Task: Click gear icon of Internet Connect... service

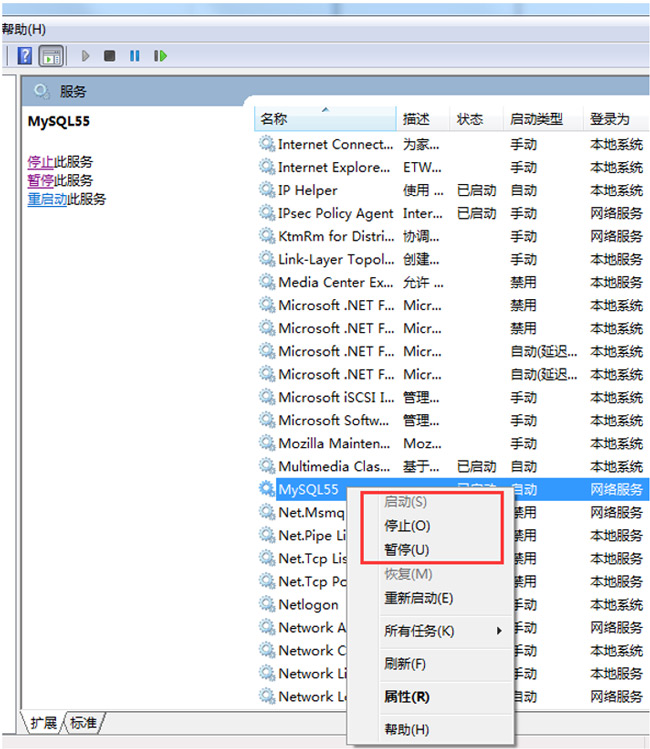Action: tap(266, 144)
